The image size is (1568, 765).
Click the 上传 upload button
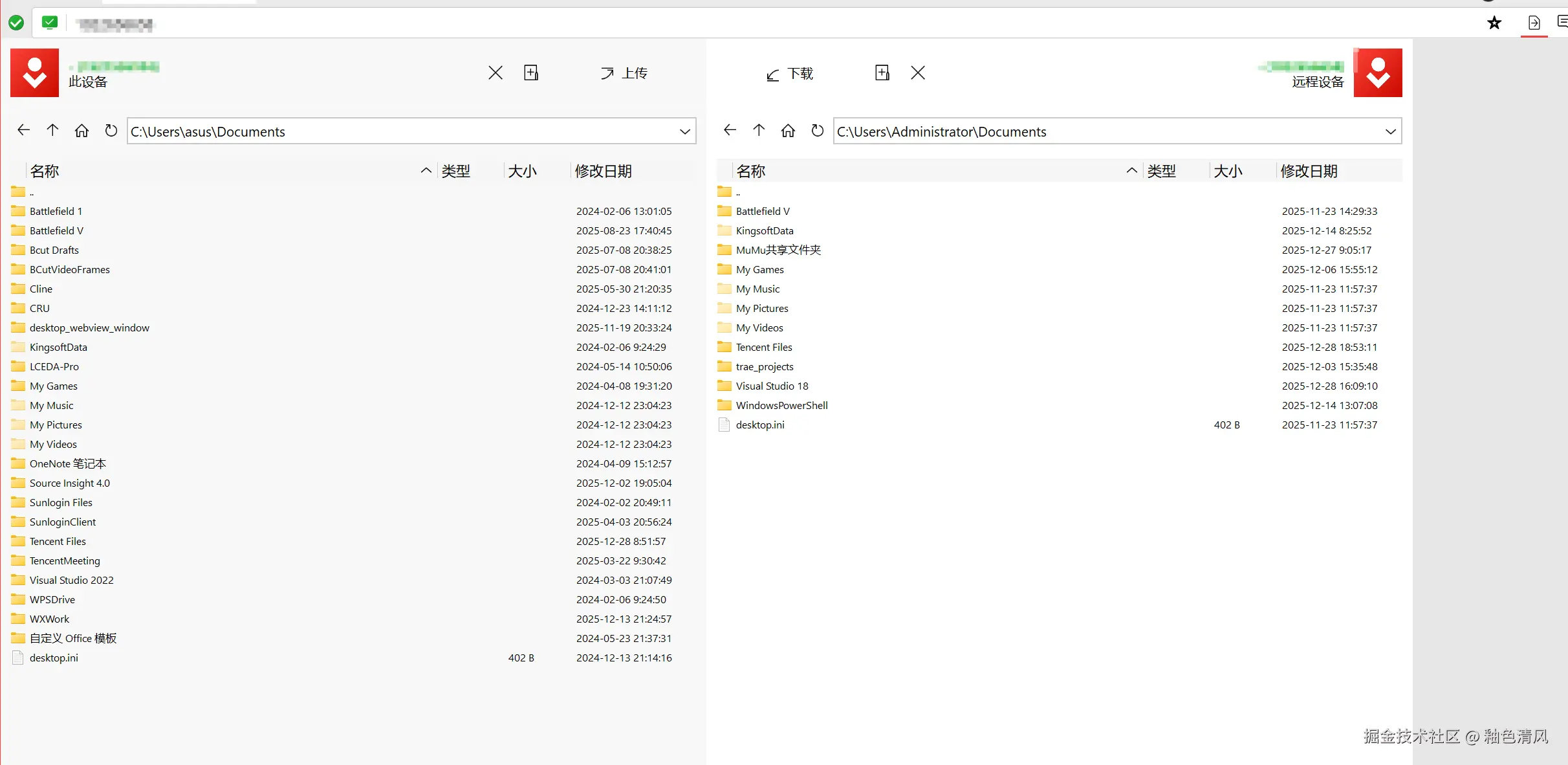[624, 73]
